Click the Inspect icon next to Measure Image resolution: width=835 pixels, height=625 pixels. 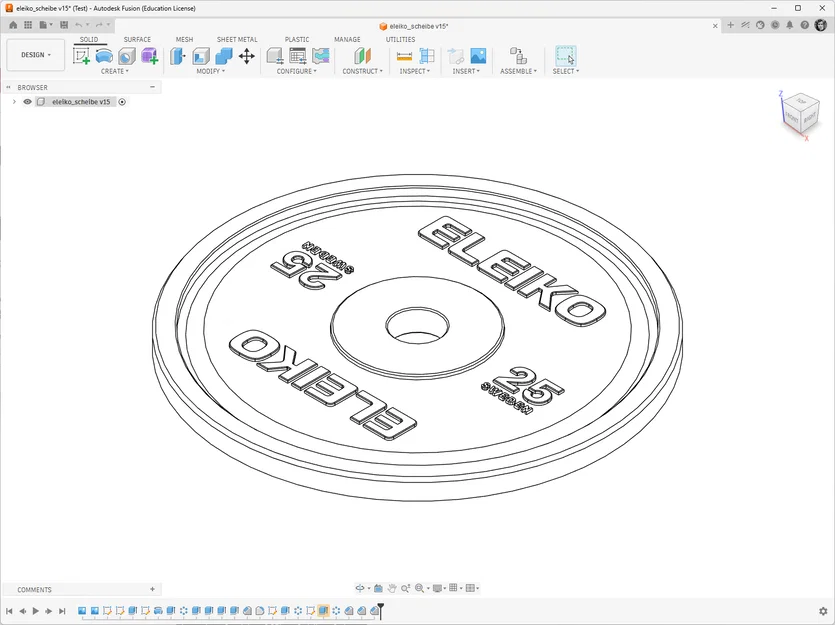(x=427, y=56)
